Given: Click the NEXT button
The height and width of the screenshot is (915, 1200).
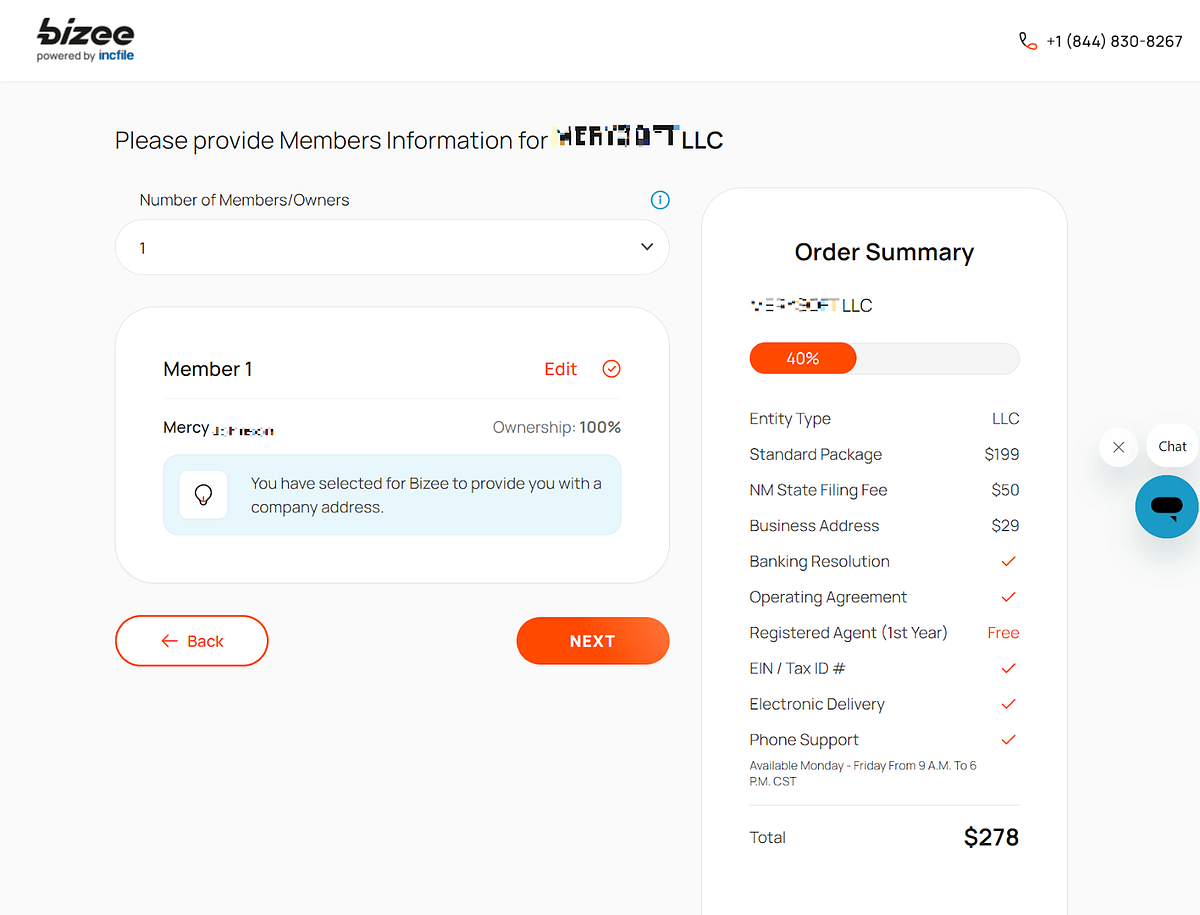Looking at the screenshot, I should tap(593, 641).
